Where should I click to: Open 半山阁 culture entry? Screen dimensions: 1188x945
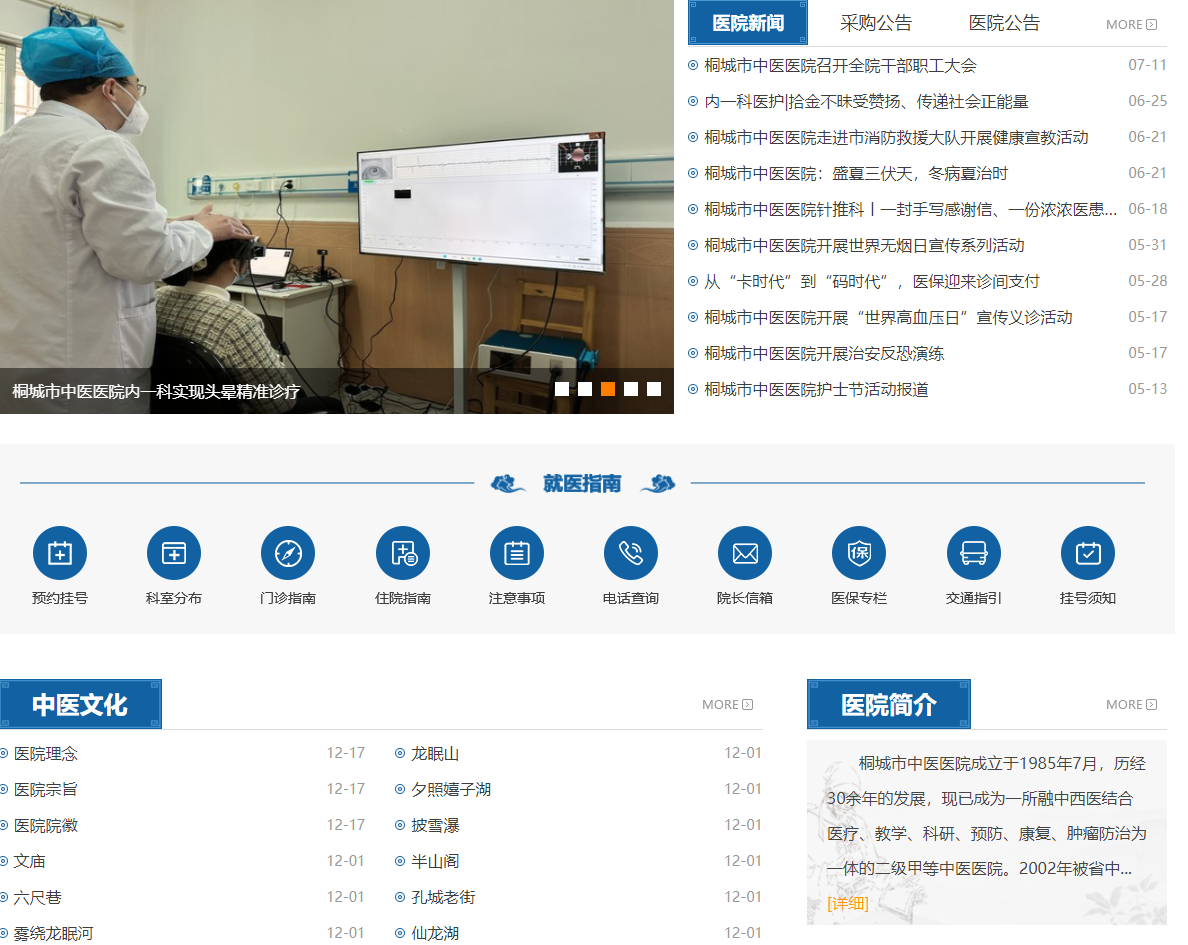435,861
